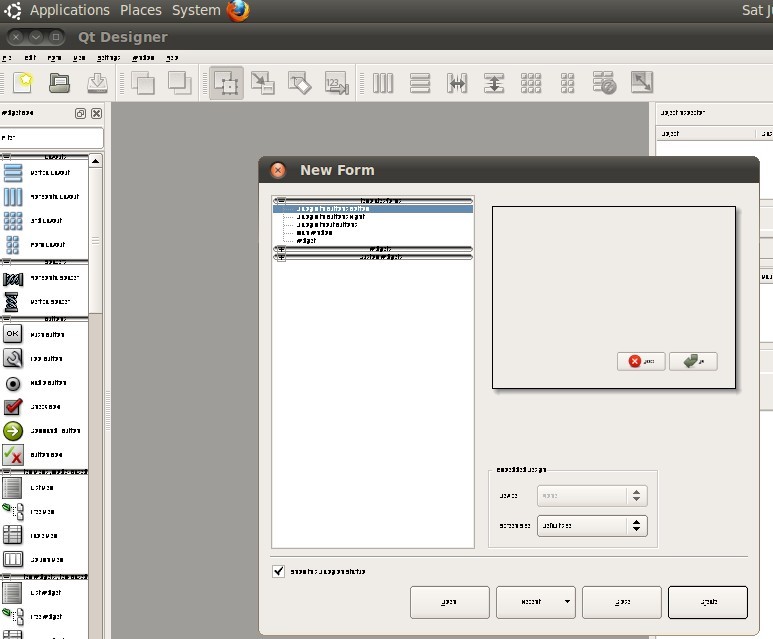Open the Recent button dropdown arrow
773x639 pixels.
[567, 602]
